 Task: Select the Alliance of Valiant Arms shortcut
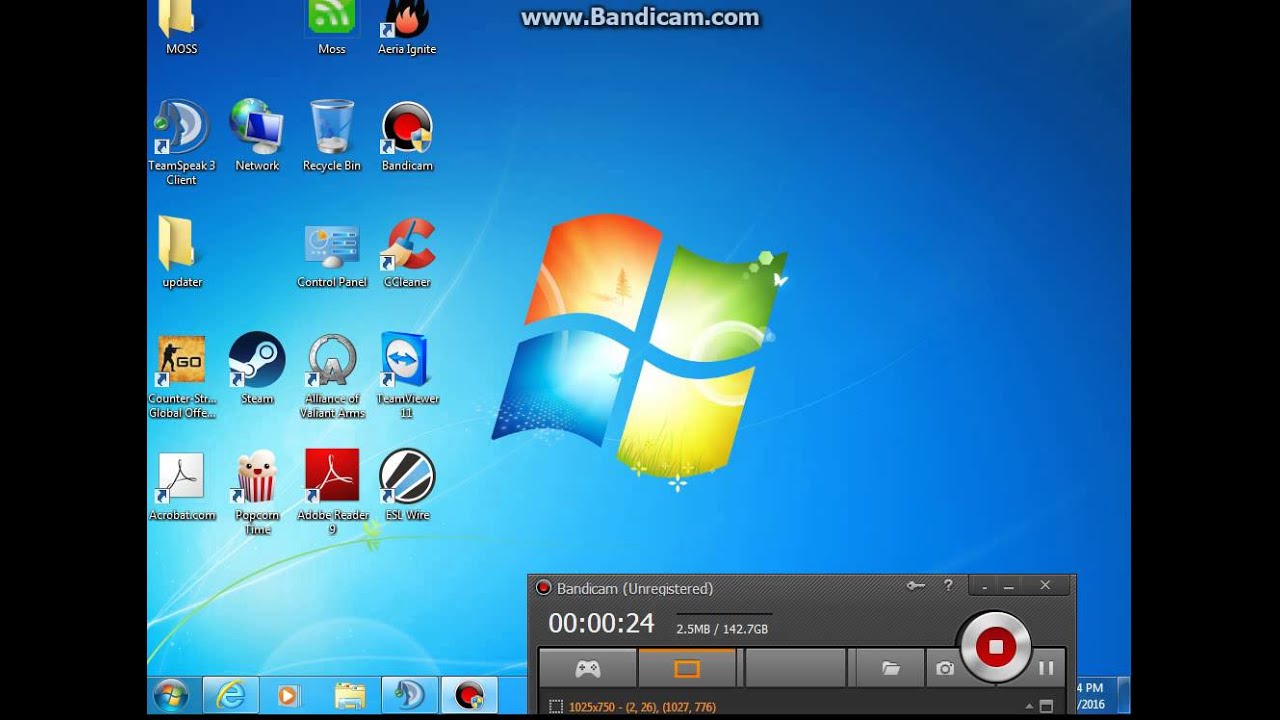coord(332,376)
